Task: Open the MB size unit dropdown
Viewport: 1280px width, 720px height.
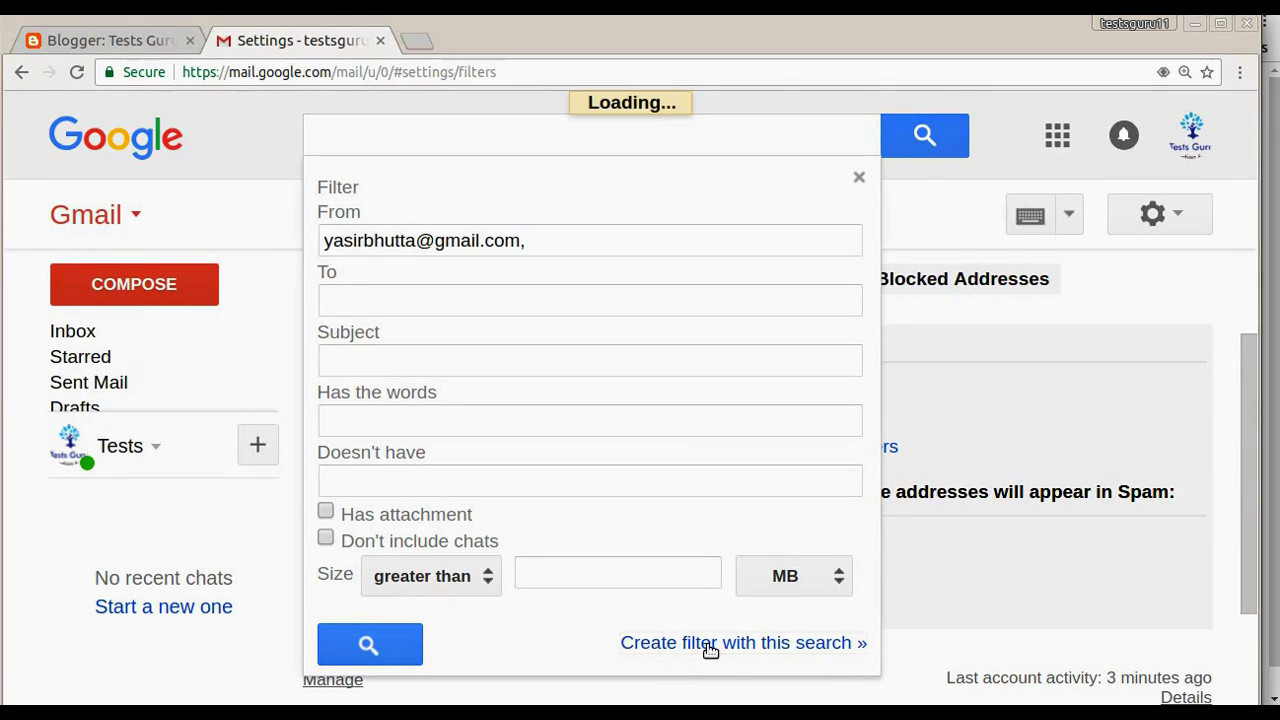Action: tap(794, 576)
